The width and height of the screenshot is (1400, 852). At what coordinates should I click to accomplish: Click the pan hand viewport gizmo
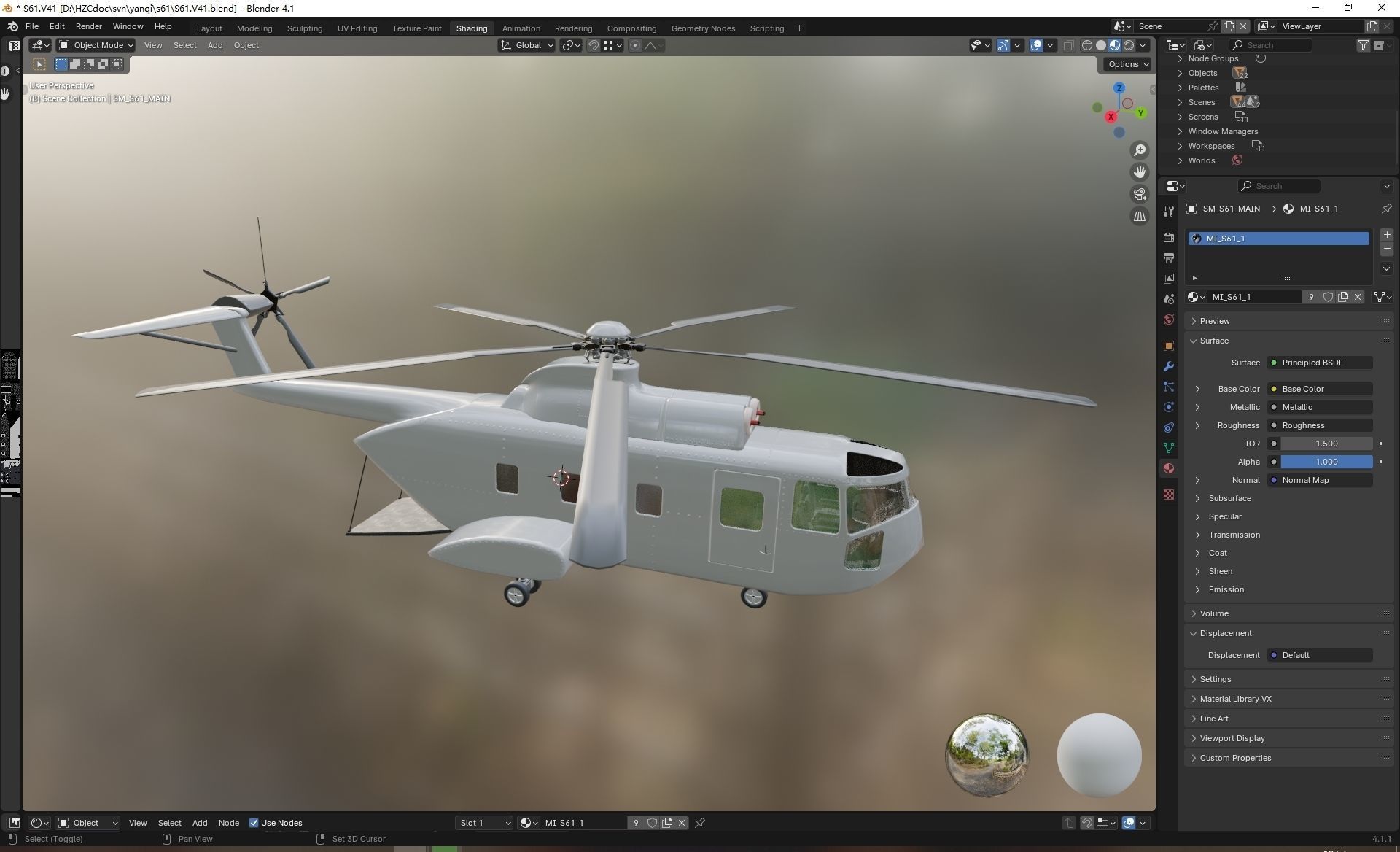1139,172
